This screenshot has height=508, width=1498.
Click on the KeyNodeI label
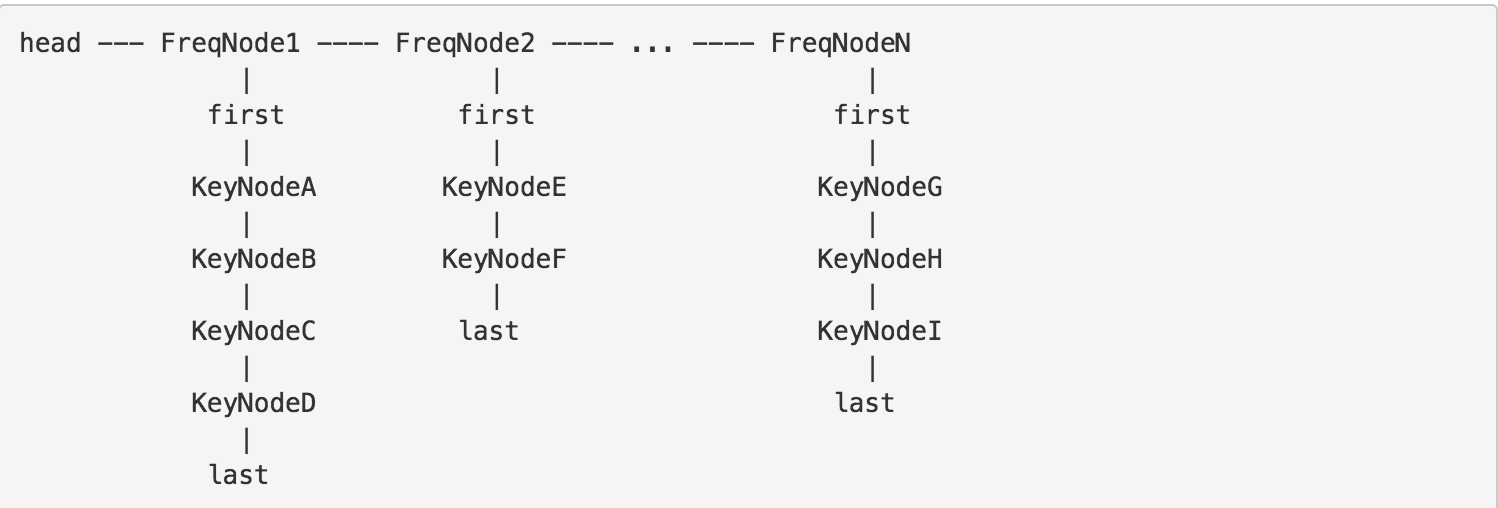point(880,332)
